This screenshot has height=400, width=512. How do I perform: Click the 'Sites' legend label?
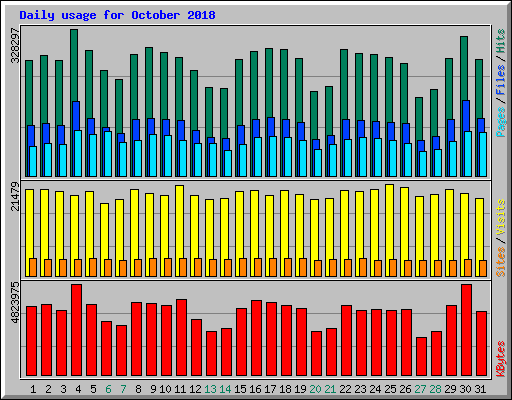click(x=500, y=262)
